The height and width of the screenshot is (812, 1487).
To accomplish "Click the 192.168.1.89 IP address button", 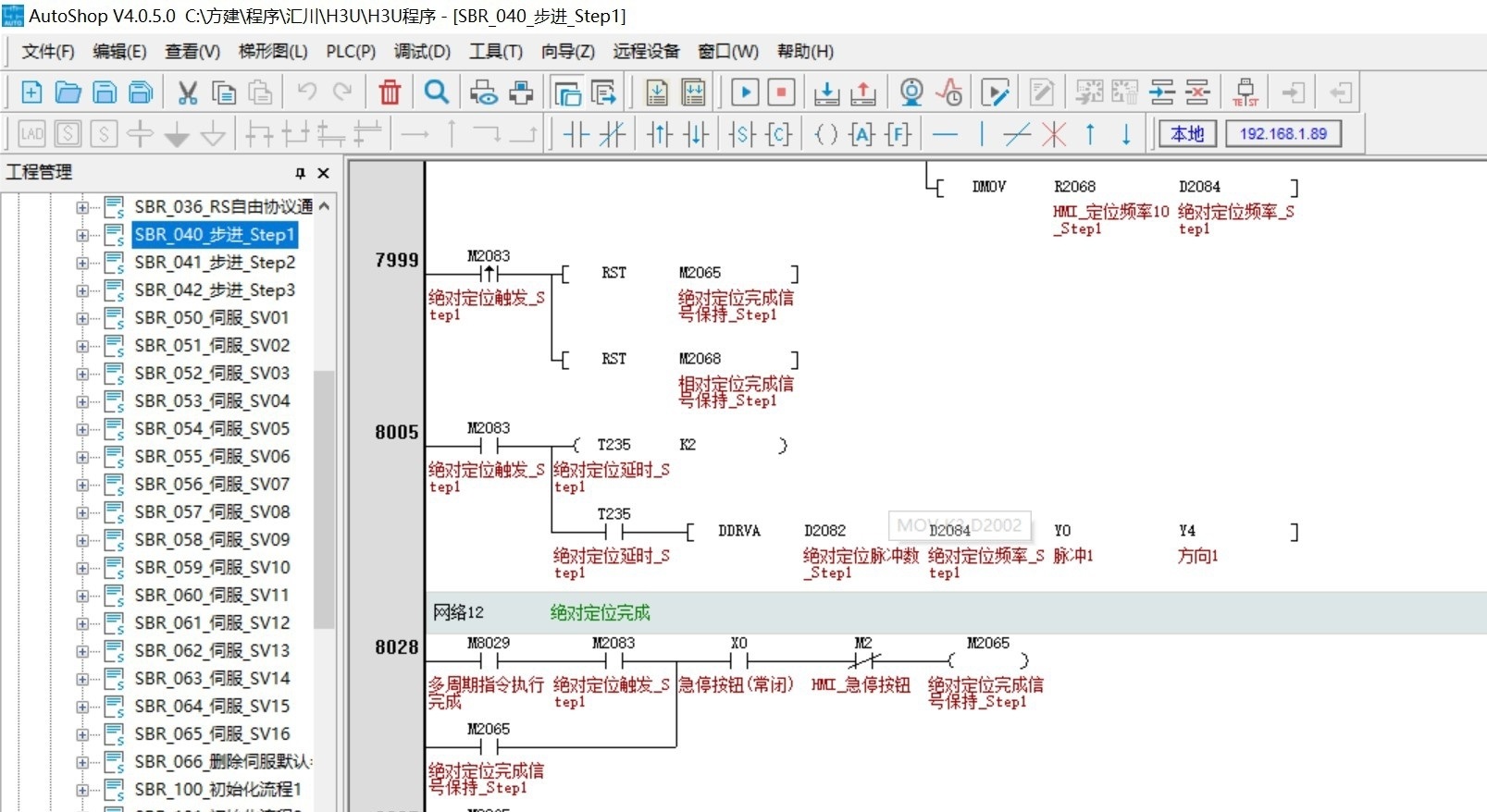I will (x=1283, y=134).
